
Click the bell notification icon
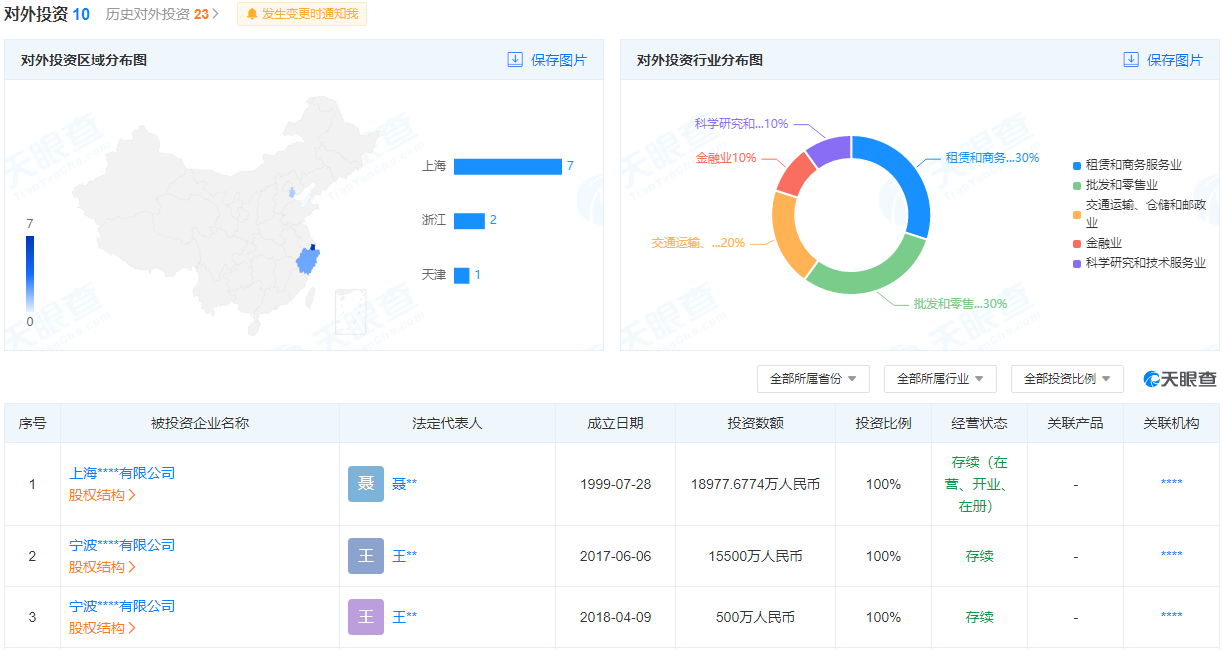pyautogui.click(x=252, y=14)
